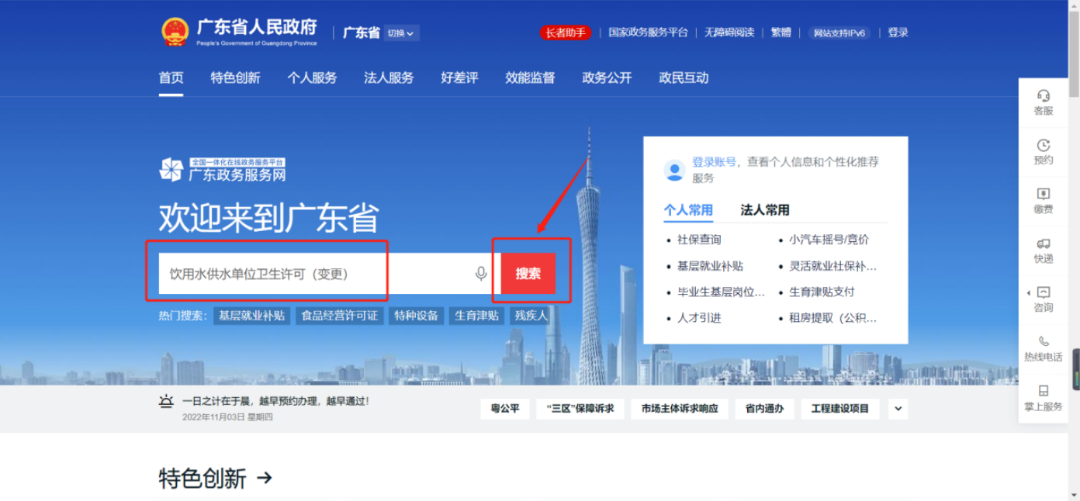Switch to 个人常用 tab

pyautogui.click(x=688, y=210)
